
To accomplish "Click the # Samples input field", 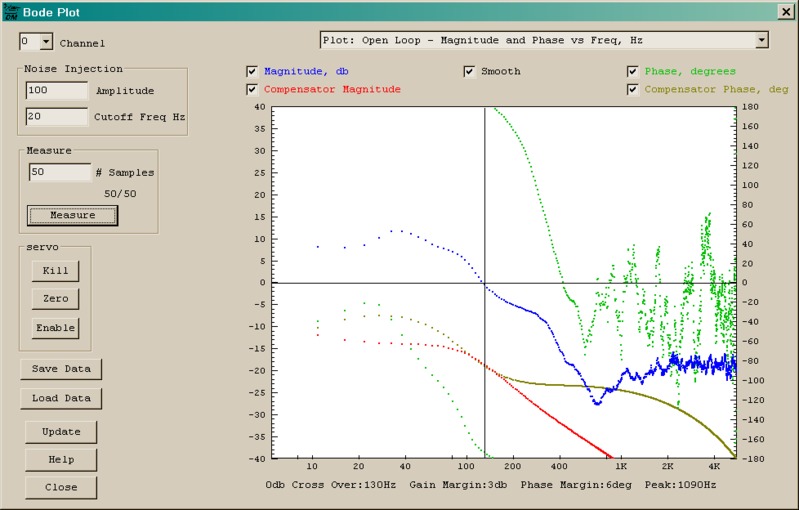I will [x=59, y=172].
